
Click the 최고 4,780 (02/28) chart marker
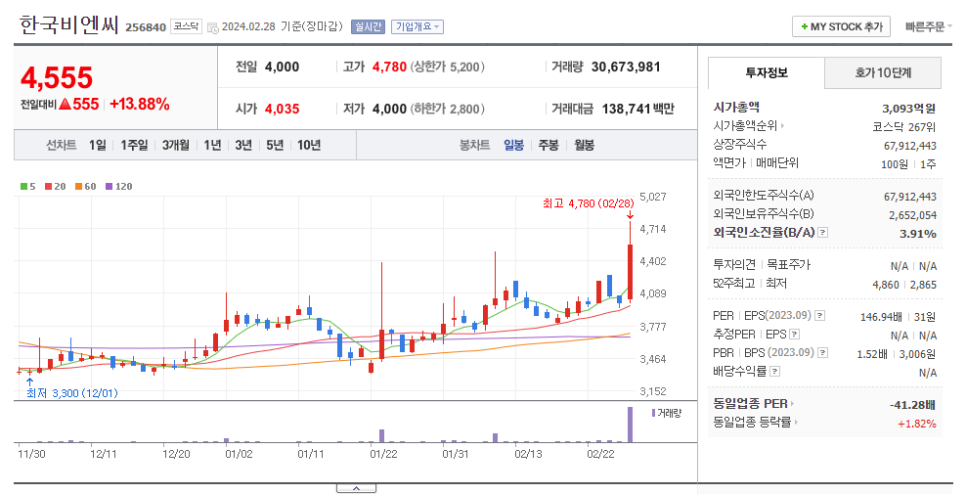click(588, 203)
